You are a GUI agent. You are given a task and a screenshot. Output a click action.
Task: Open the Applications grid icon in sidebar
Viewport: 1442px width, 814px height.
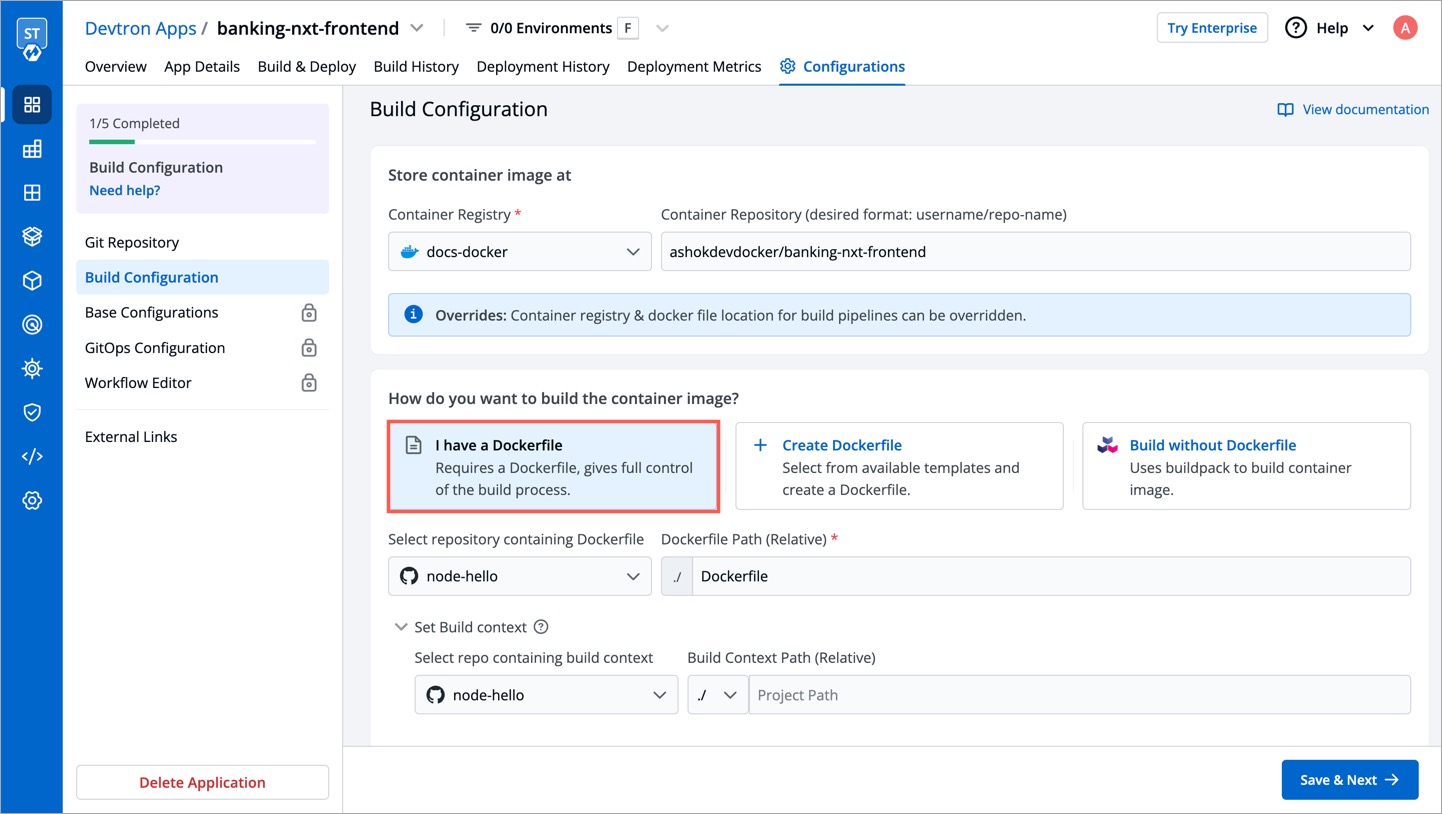click(32, 105)
